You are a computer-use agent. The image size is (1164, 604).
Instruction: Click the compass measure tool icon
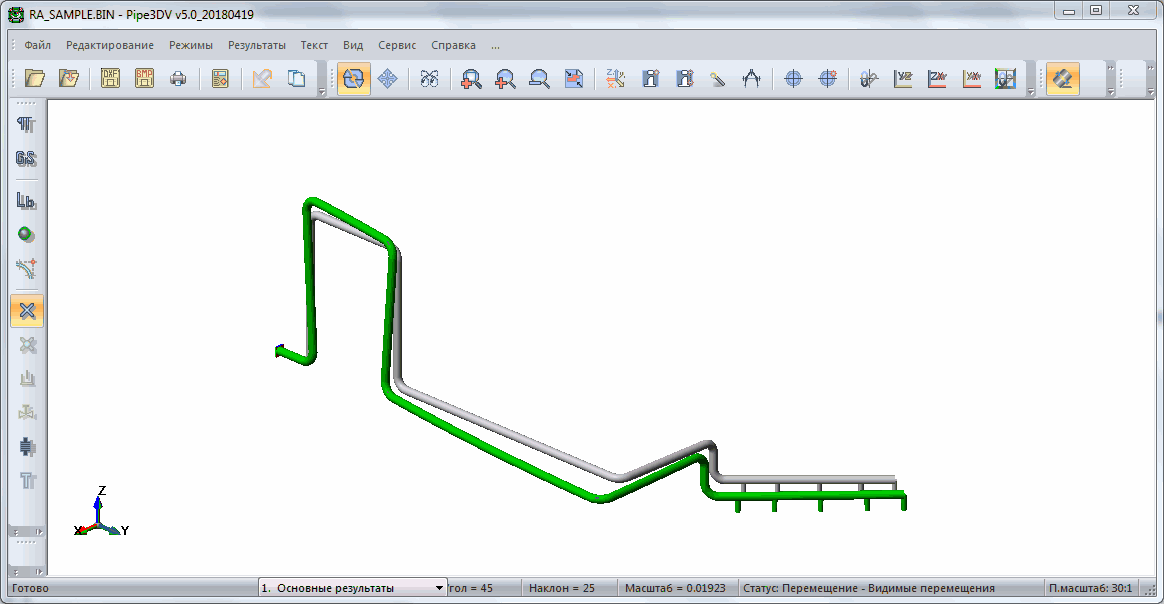(x=751, y=79)
